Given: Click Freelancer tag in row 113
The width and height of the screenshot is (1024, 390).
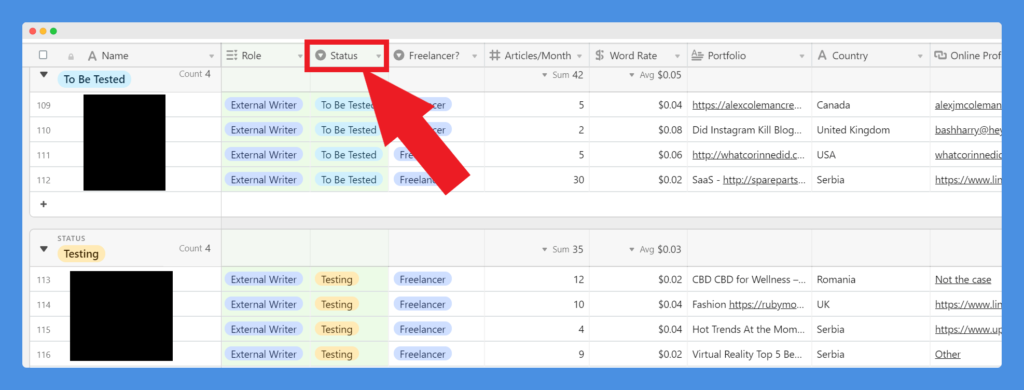Looking at the screenshot, I should click(423, 280).
